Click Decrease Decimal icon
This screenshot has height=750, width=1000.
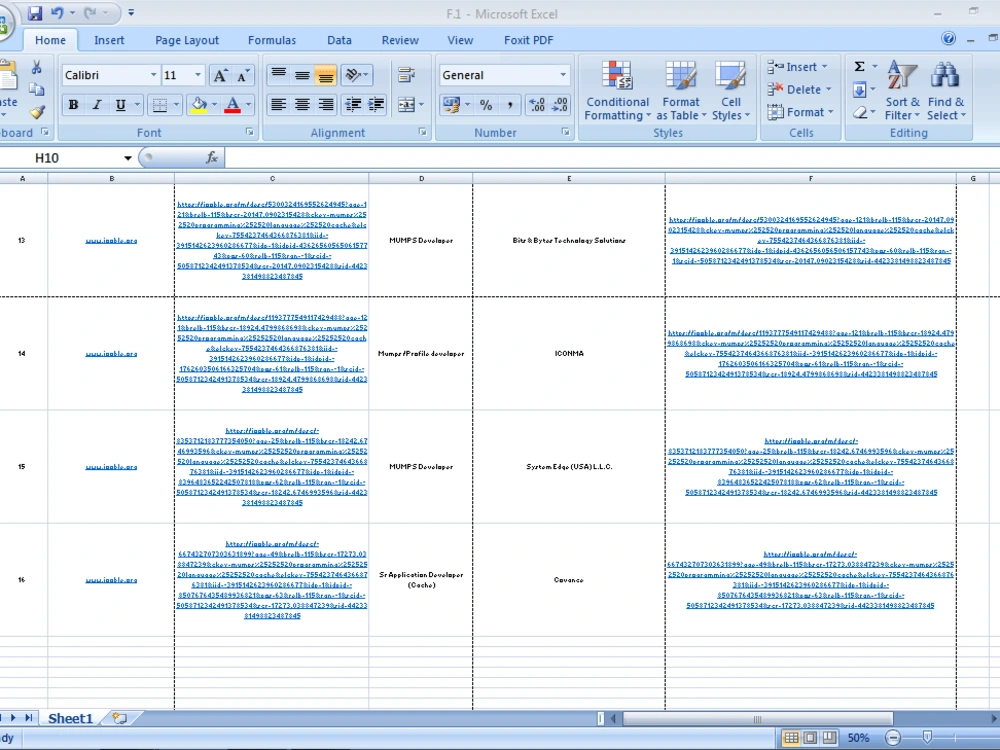tap(560, 105)
